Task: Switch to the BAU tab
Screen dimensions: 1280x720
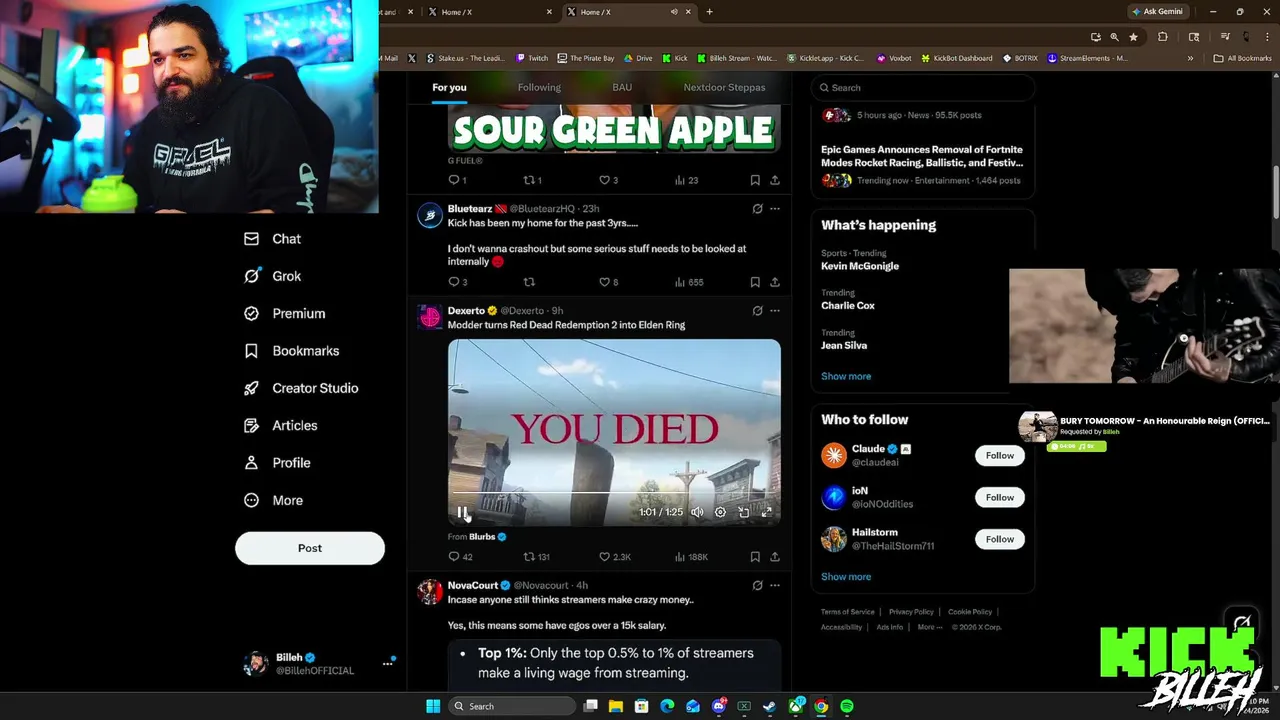Action: click(x=622, y=87)
